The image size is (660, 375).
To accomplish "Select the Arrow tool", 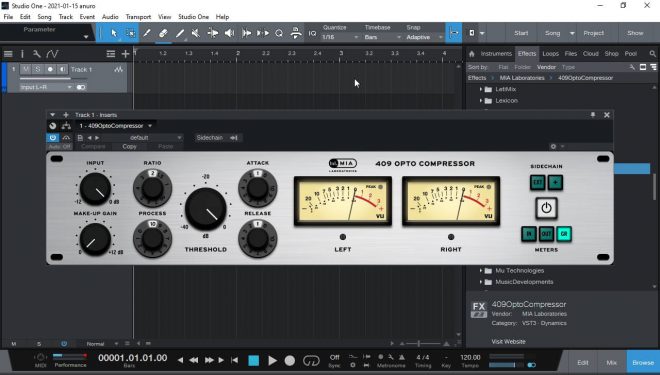I will click(x=114, y=33).
